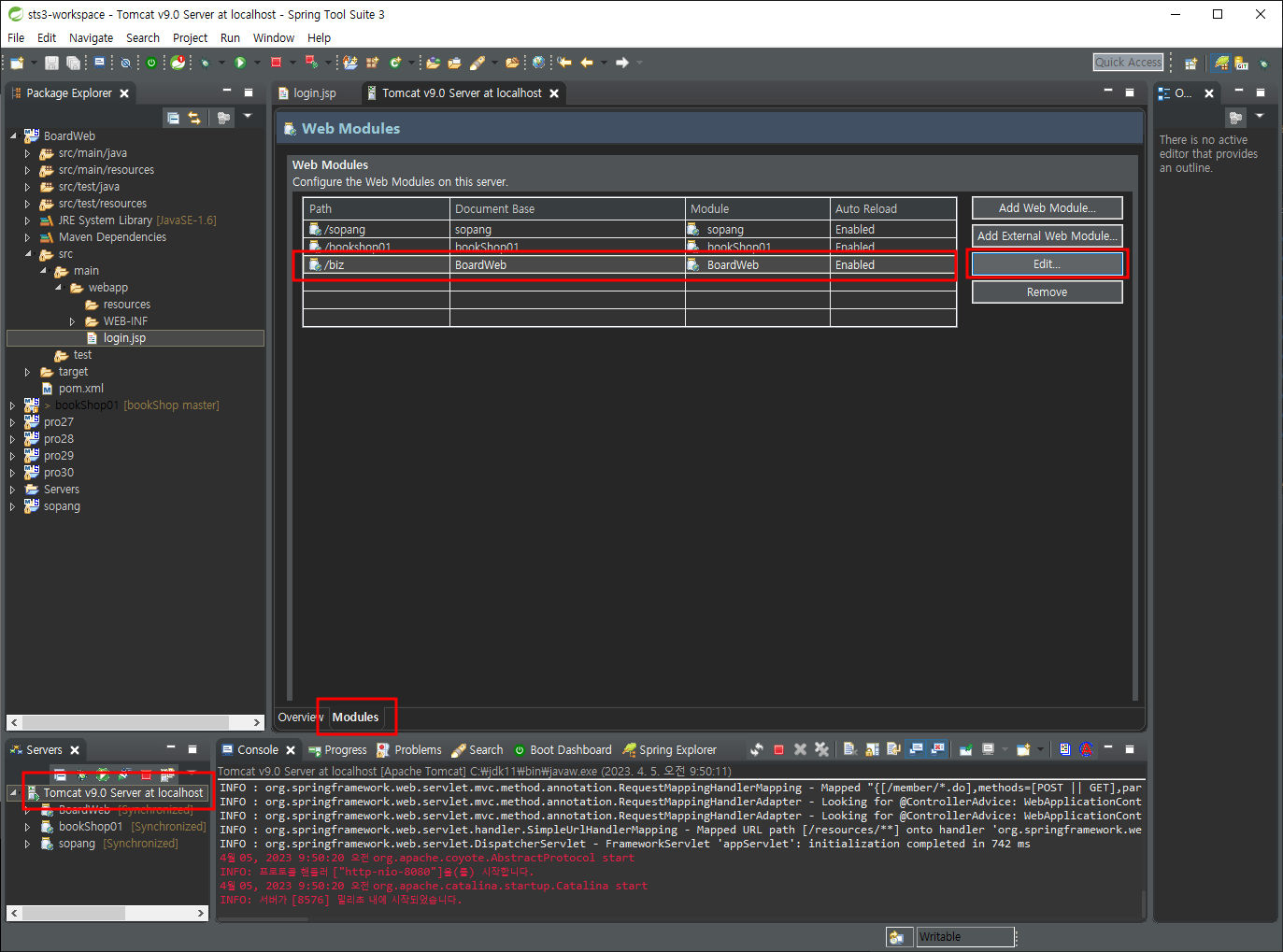
Task: Open the Package Explorer view menu triangle
Action: [x=248, y=117]
